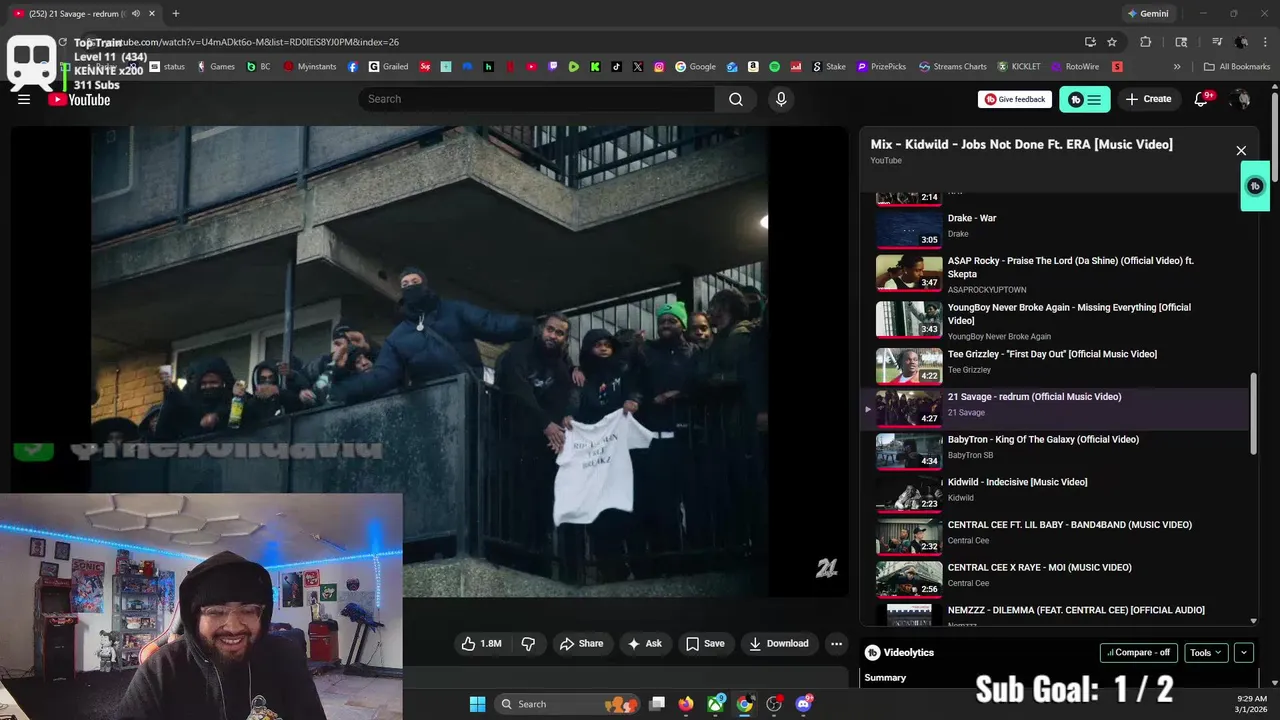
Task: Download the video
Action: tap(779, 644)
